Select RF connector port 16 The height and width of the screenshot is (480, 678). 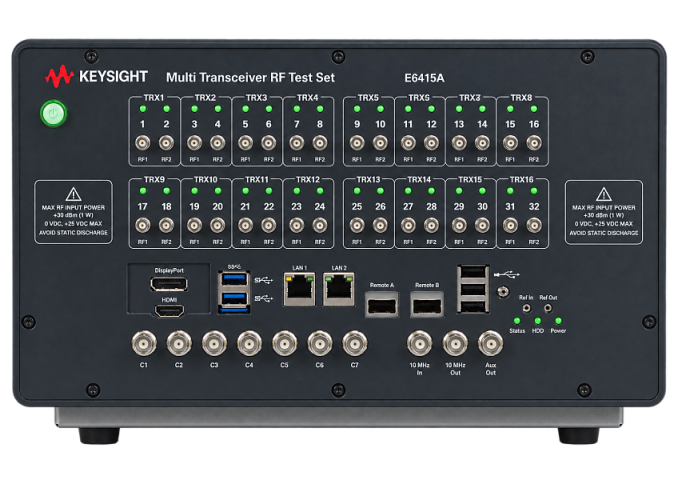[534, 143]
